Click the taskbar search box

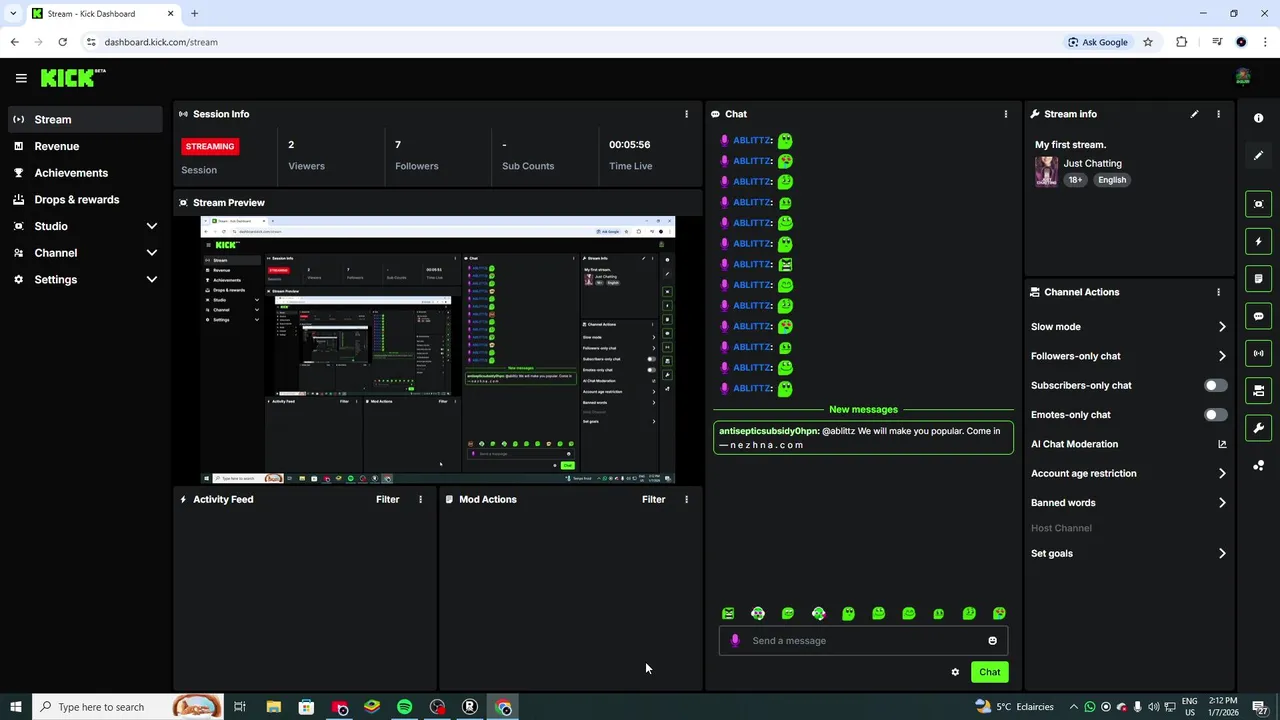pyautogui.click(x=127, y=707)
